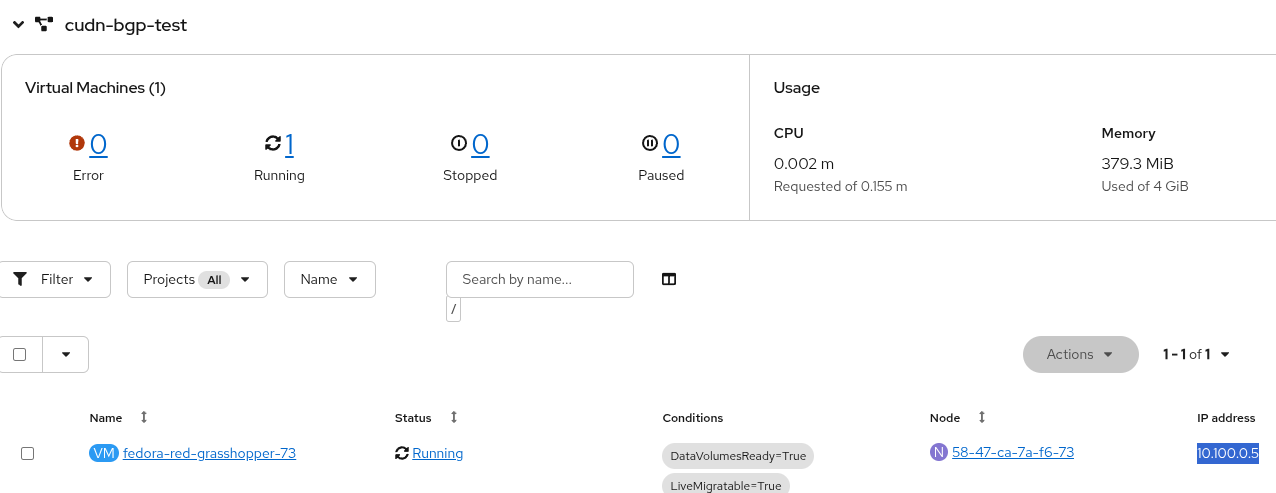Image resolution: width=1276 pixels, height=493 pixels.
Task: Click the Stopped status icon
Action: tap(459, 144)
